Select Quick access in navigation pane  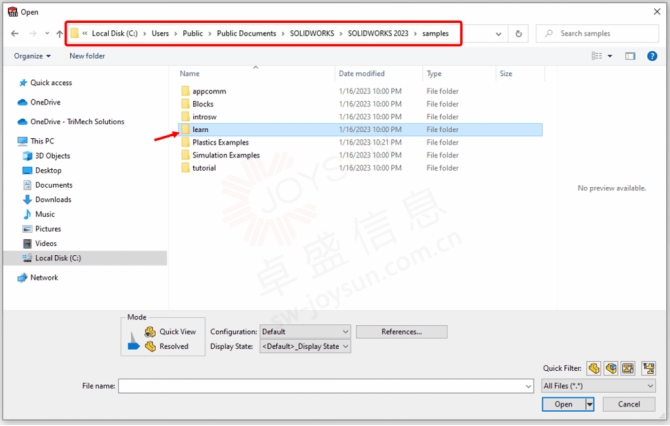click(x=51, y=82)
